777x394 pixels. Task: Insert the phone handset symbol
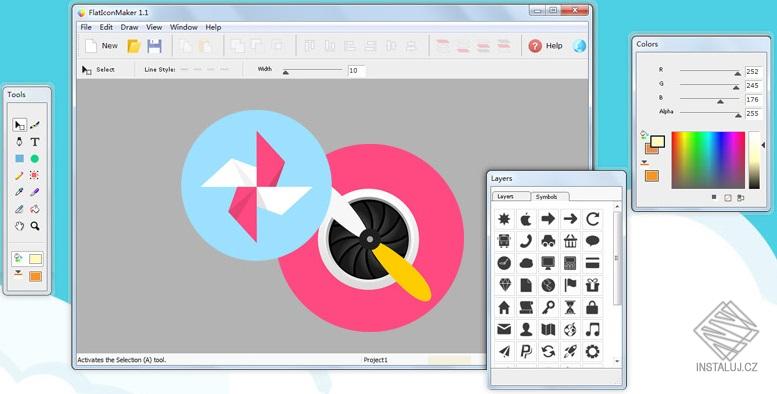tap(526, 241)
